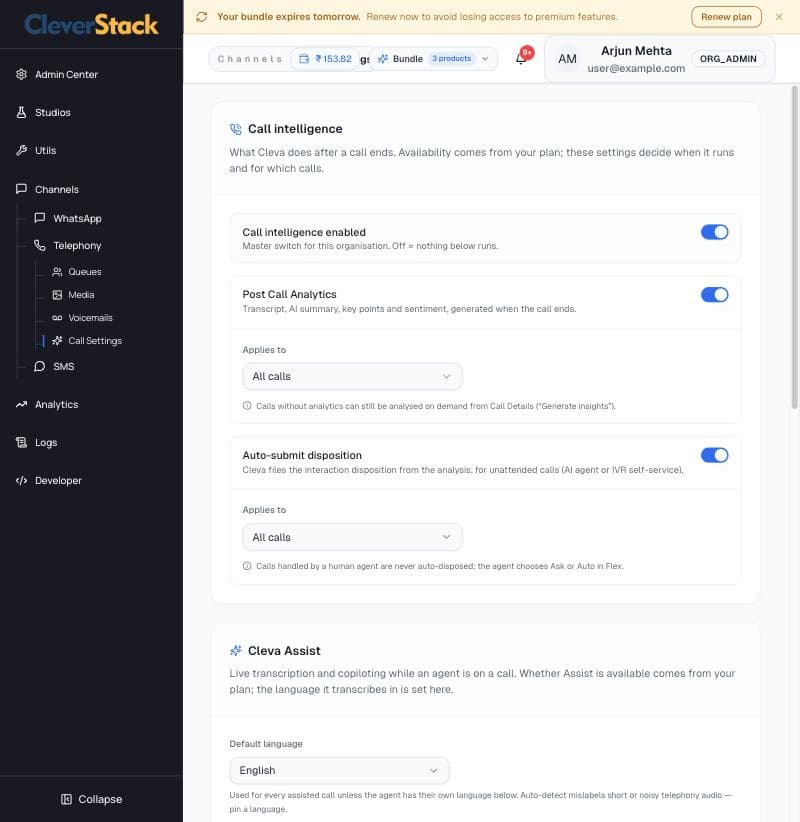Screen dimensions: 800x822
Task: Click the Renew plan button
Action: click(726, 17)
